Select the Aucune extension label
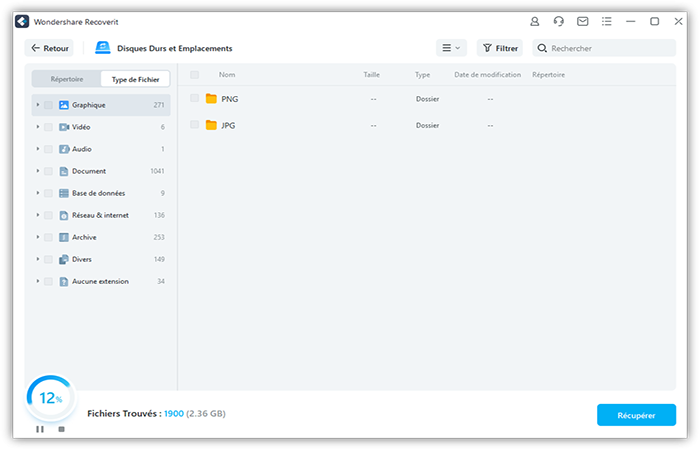 (x=100, y=281)
